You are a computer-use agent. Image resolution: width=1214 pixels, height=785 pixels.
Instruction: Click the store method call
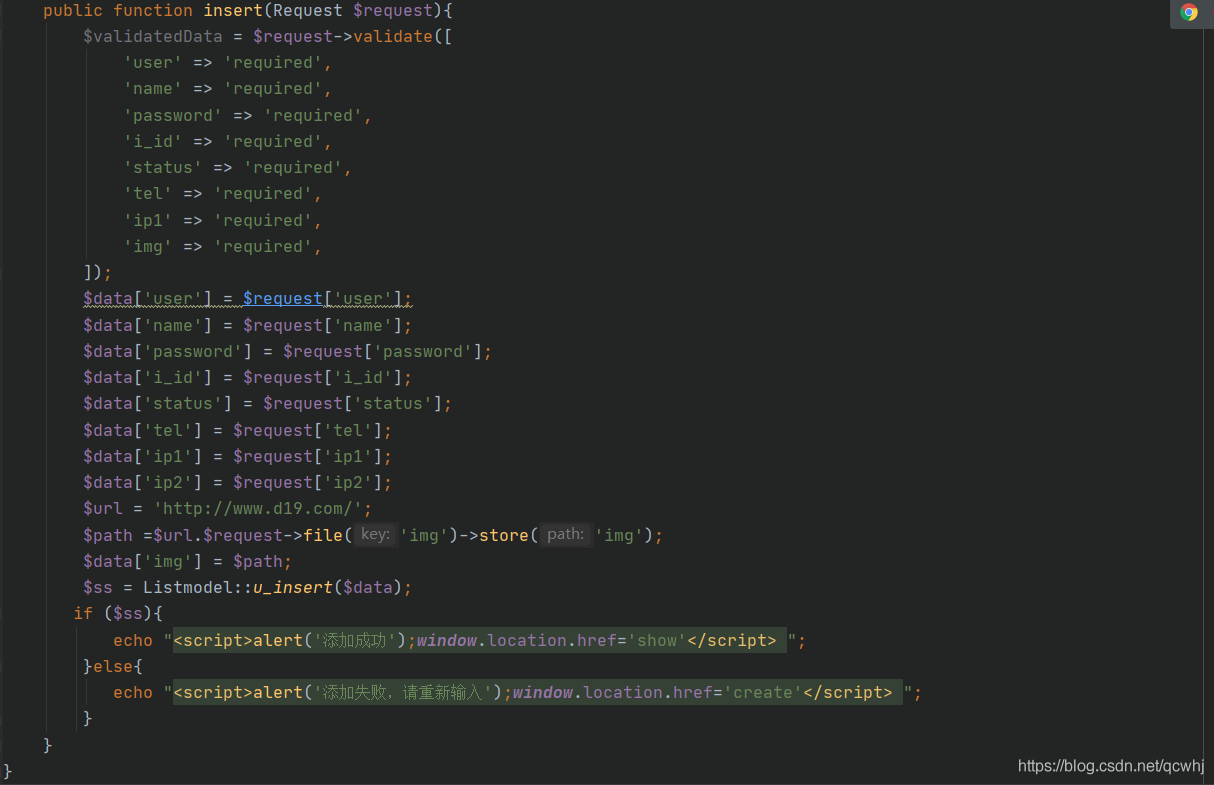click(504, 535)
